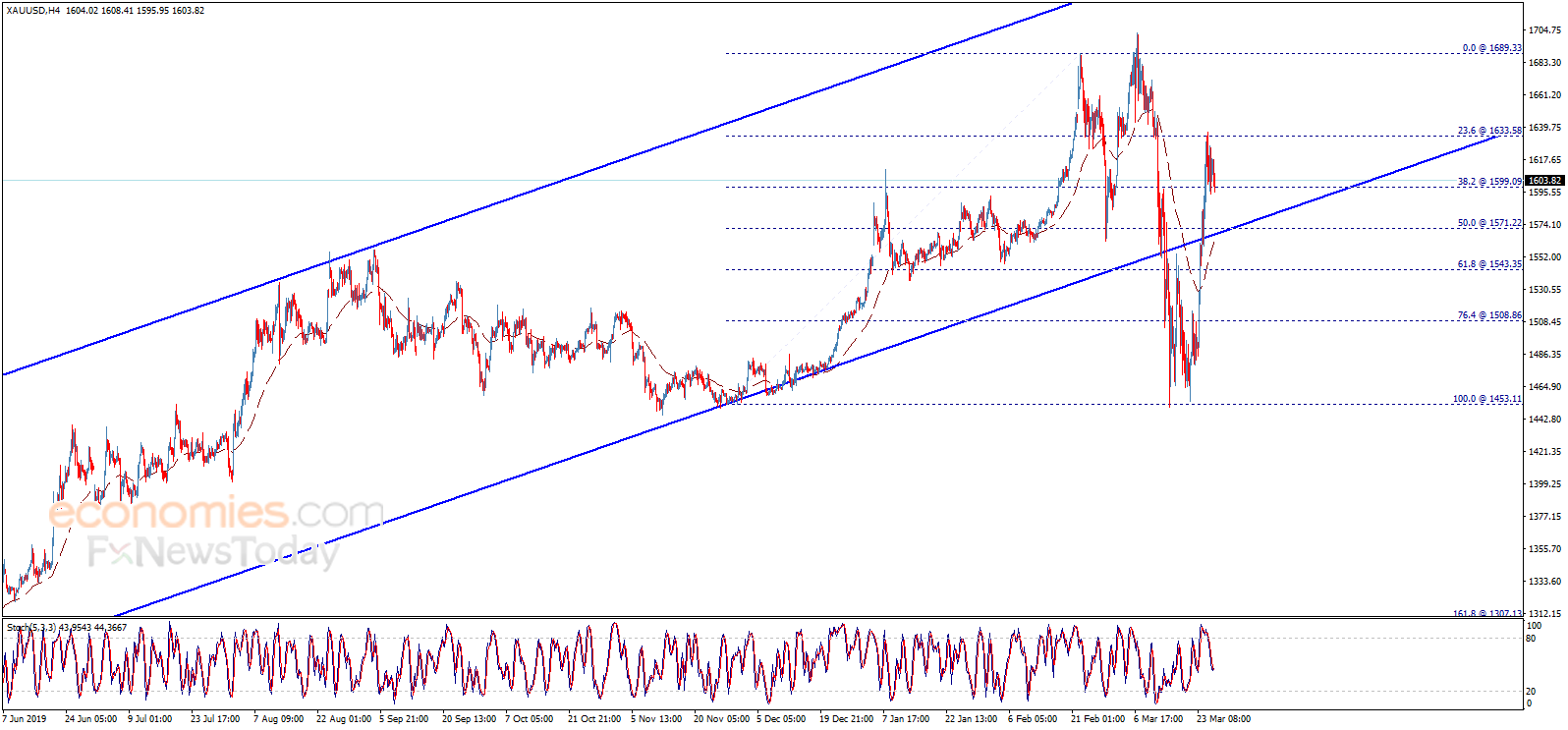Image resolution: width=1568 pixels, height=730 pixels.
Task: Click the time axis label '21 Feb 01:00'
Action: pos(1097,719)
